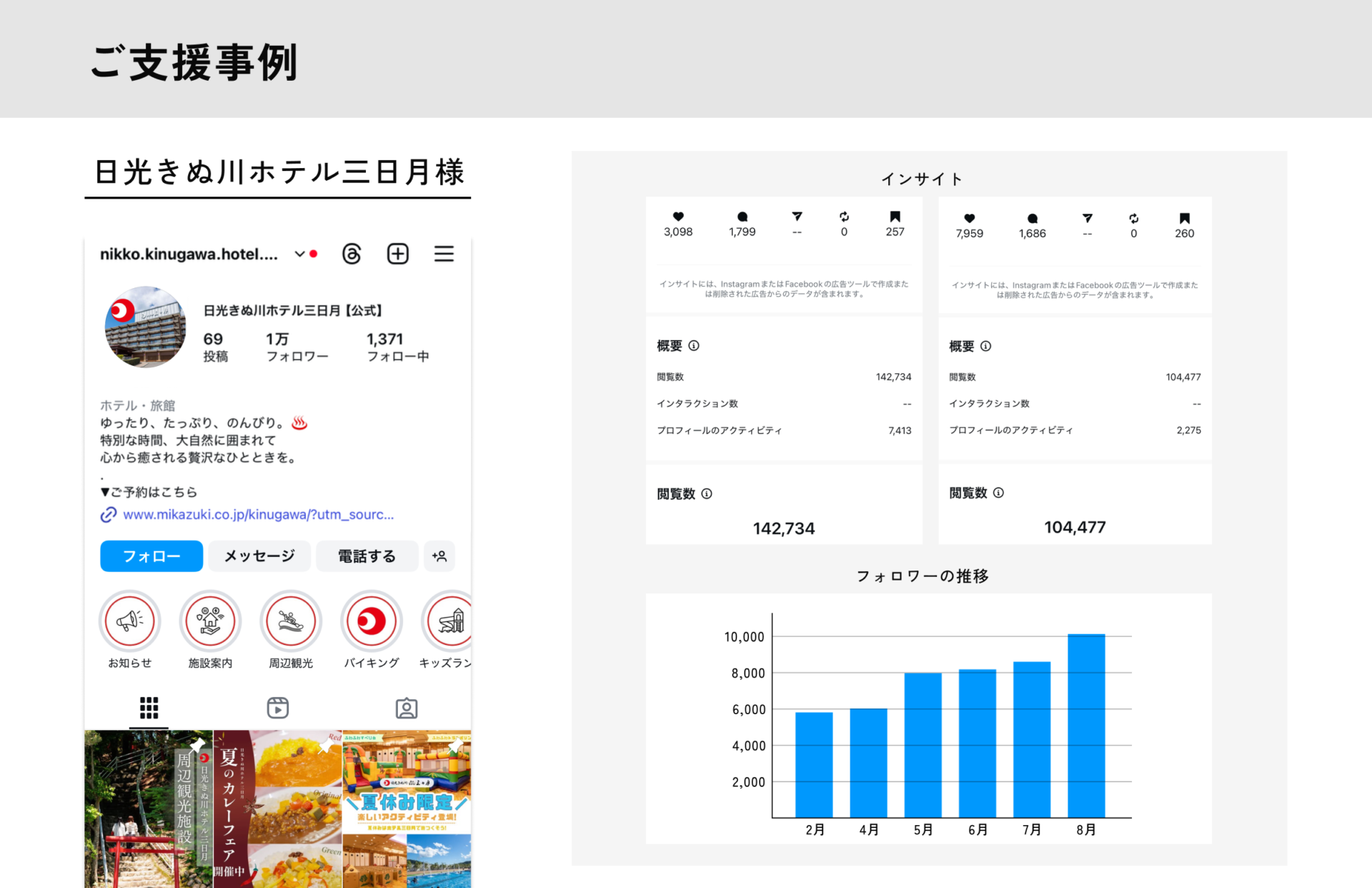The height and width of the screenshot is (888, 1372).
Task: Open the バイキング story highlight
Action: (x=371, y=621)
